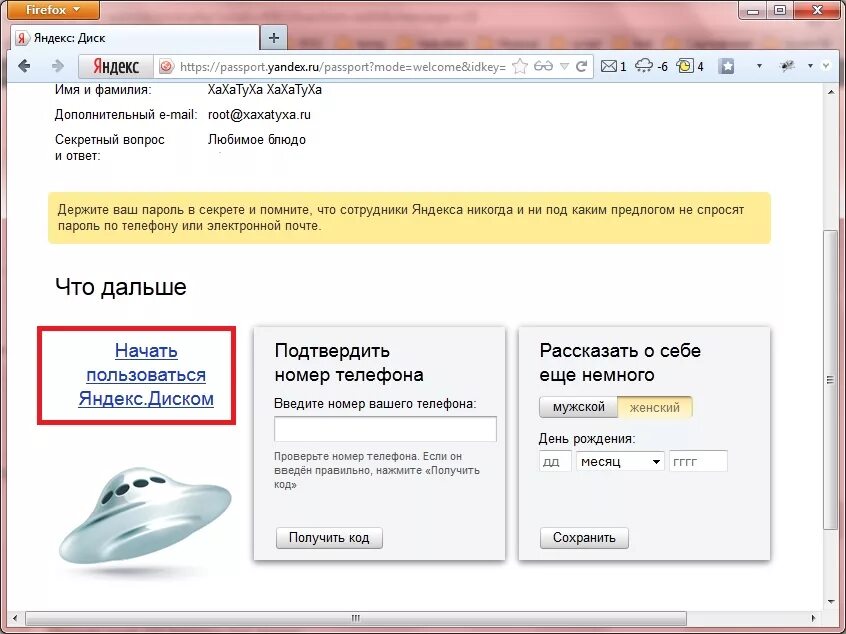Open the weather cloud icon showing -6

click(x=644, y=66)
